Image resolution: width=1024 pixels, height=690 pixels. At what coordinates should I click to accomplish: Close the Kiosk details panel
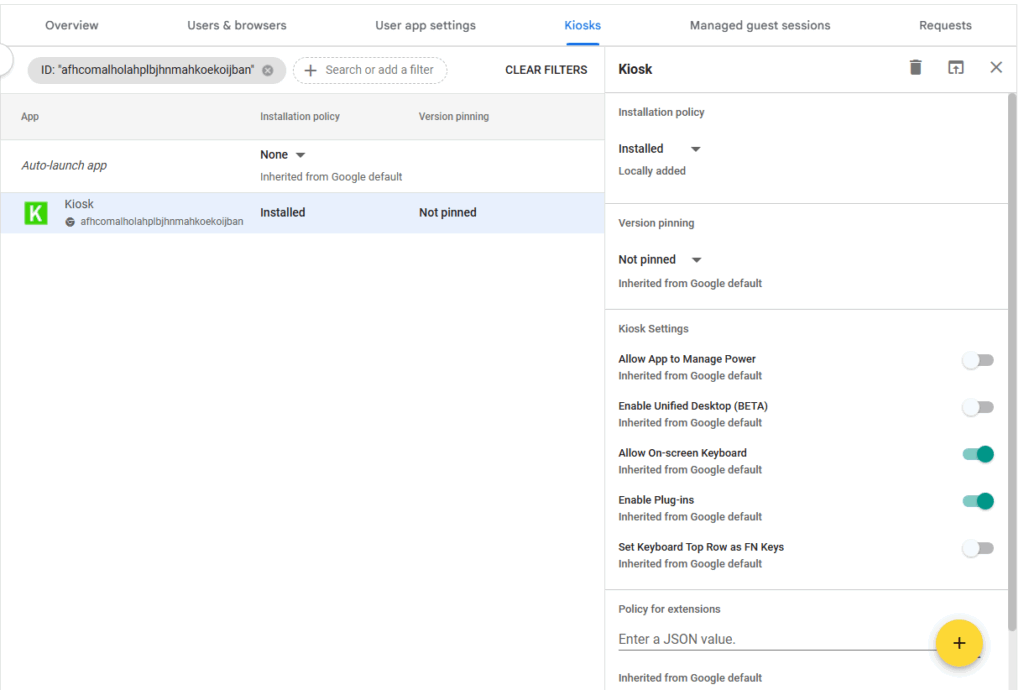click(x=996, y=68)
